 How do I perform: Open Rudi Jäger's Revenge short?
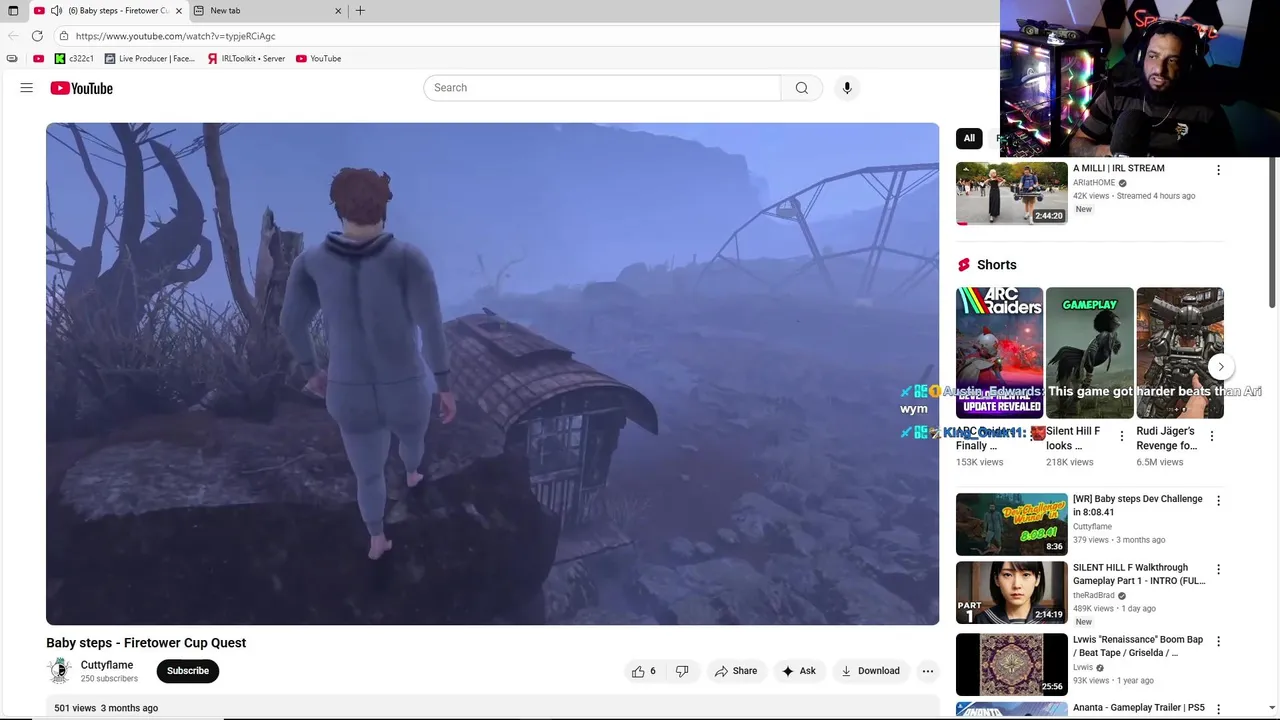coord(1180,353)
